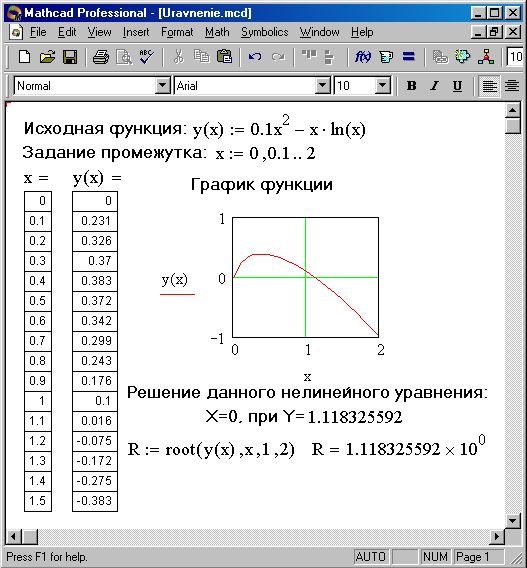Select the center align button
The height and width of the screenshot is (568, 527).
point(512,86)
